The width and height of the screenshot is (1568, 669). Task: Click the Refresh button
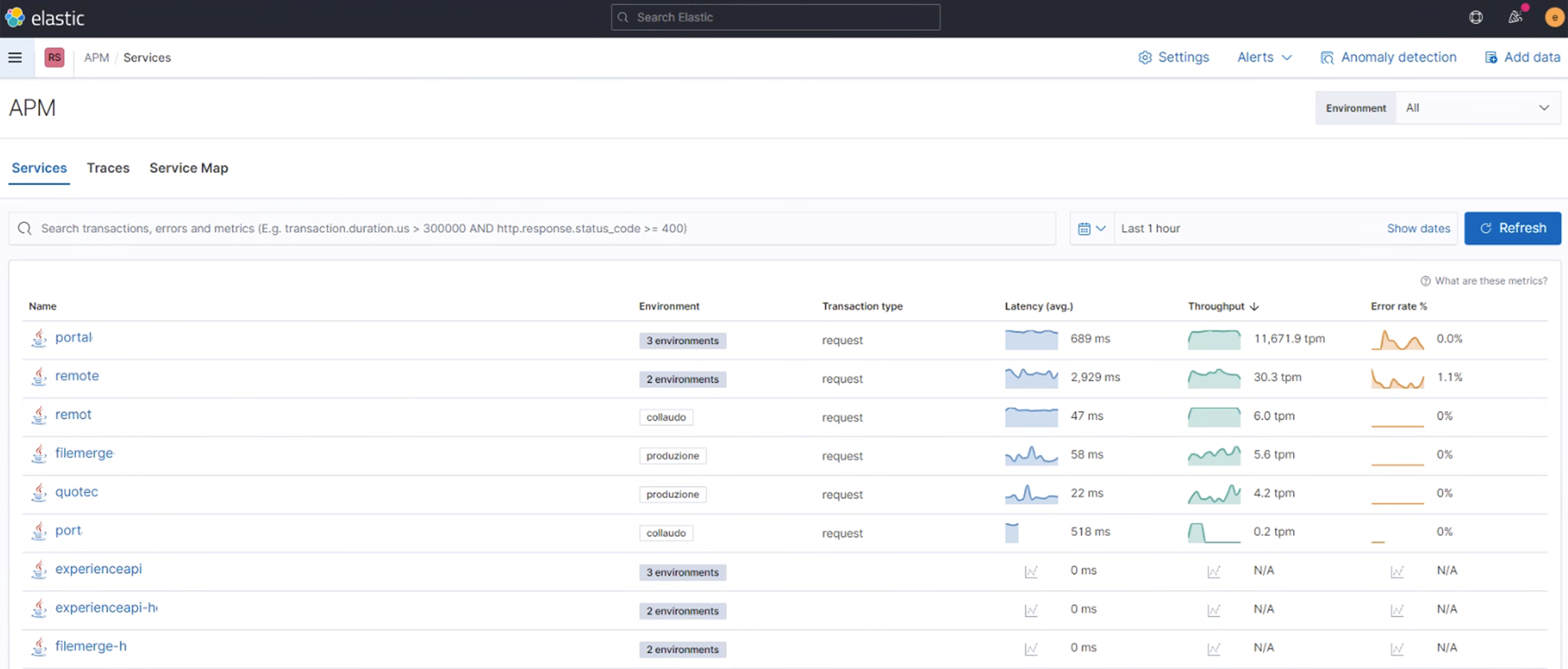coord(1512,228)
